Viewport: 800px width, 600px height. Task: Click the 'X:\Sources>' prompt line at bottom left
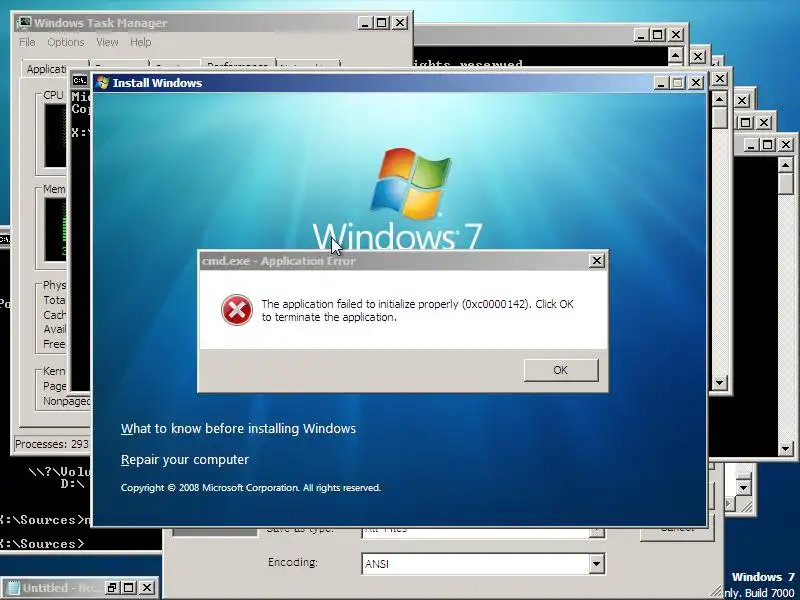click(42, 544)
